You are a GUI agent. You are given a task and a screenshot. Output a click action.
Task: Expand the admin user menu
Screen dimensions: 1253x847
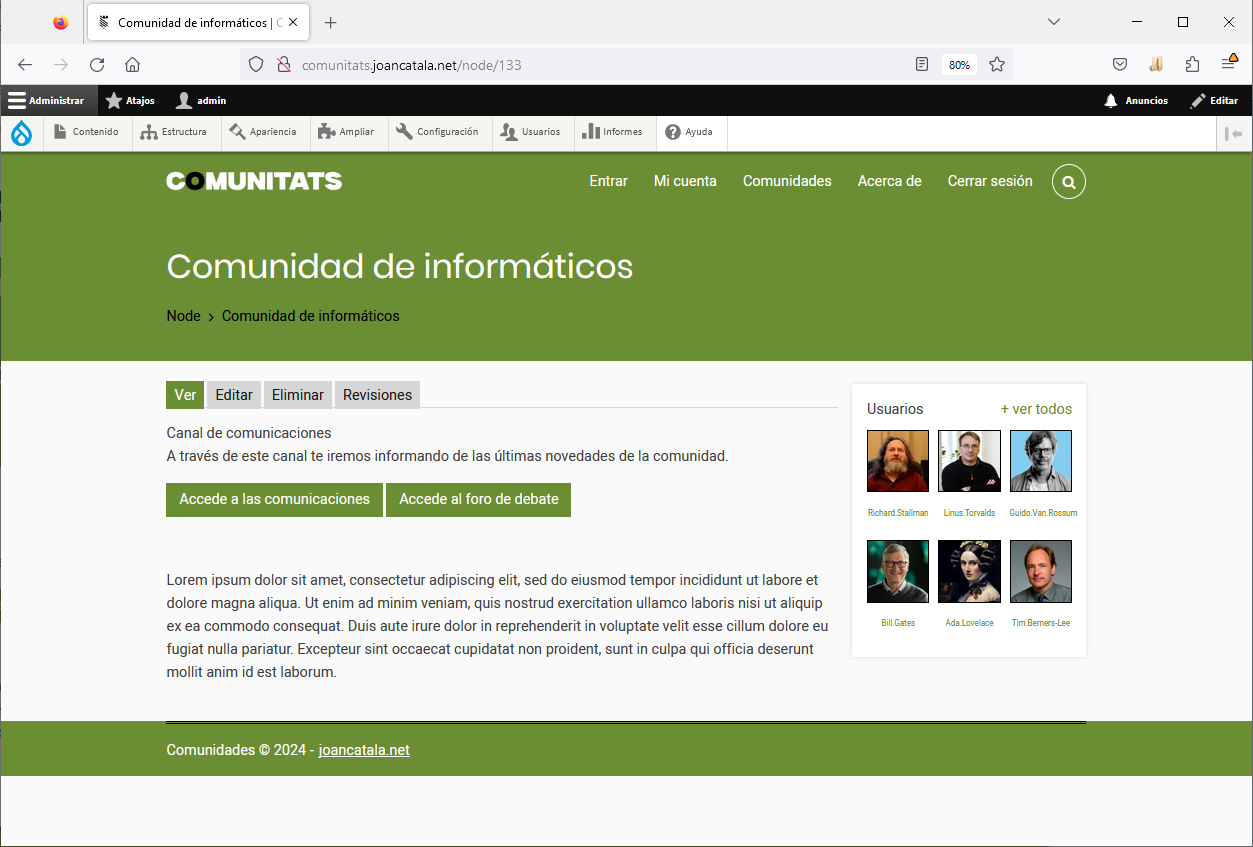[x=201, y=101]
